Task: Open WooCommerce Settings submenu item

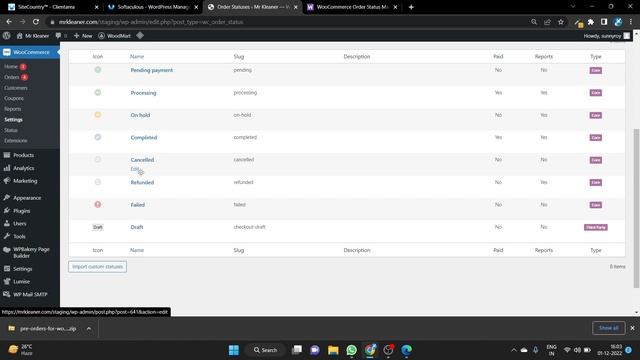Action: (13, 120)
